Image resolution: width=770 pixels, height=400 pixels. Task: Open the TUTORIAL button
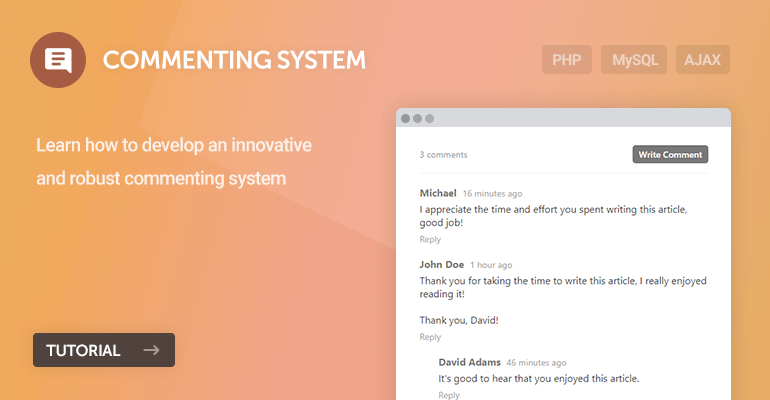coord(104,350)
